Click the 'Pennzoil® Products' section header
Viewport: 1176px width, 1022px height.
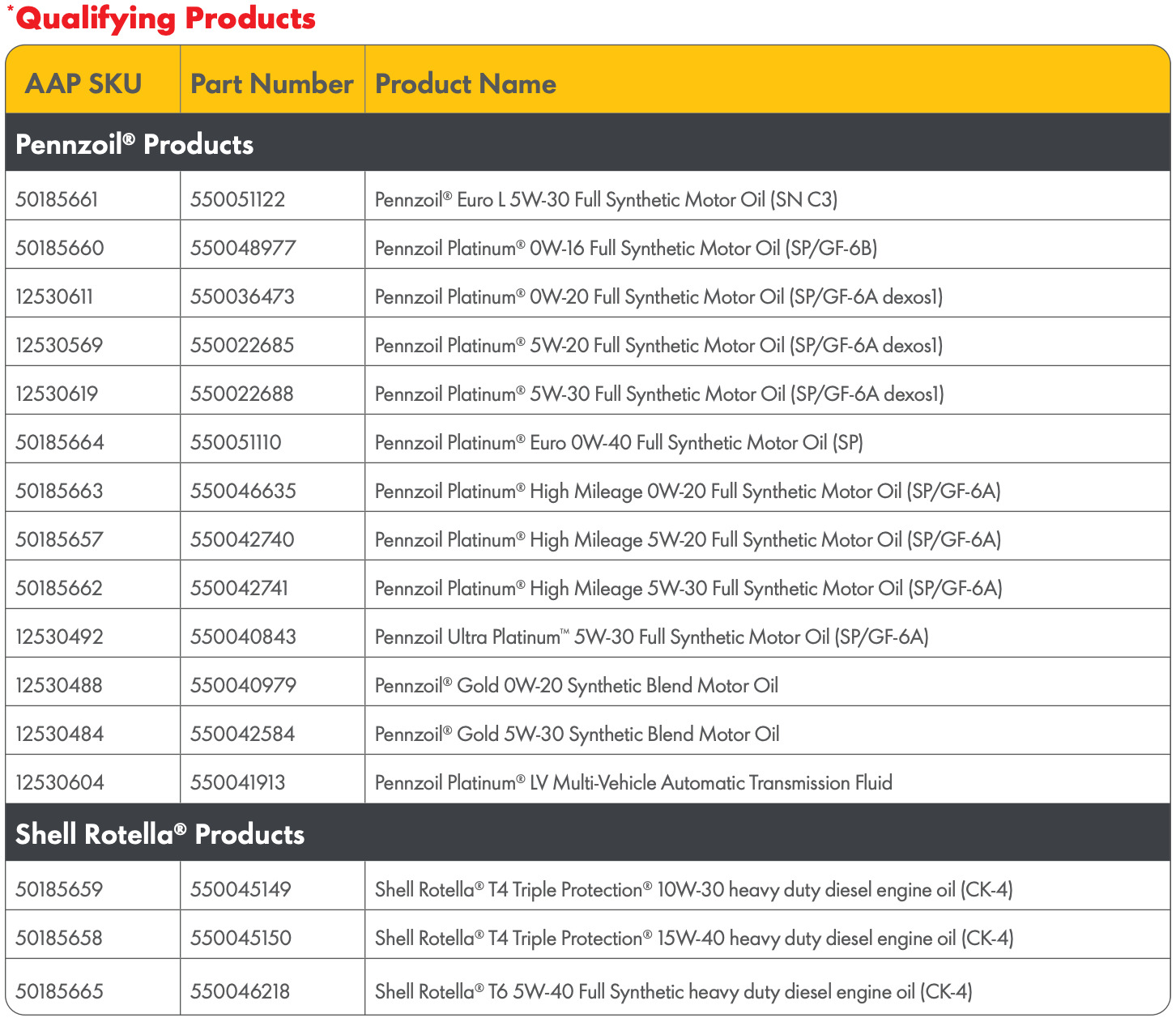click(134, 144)
